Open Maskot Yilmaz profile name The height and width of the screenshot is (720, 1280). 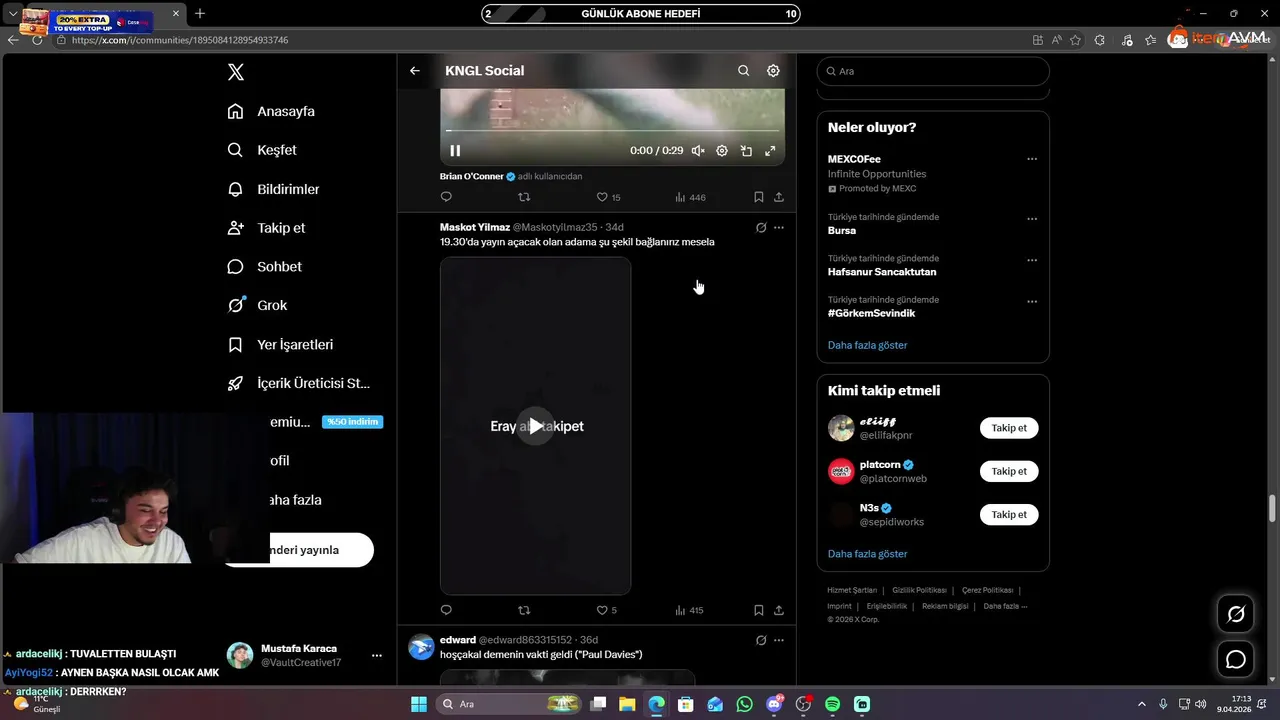[x=475, y=227]
